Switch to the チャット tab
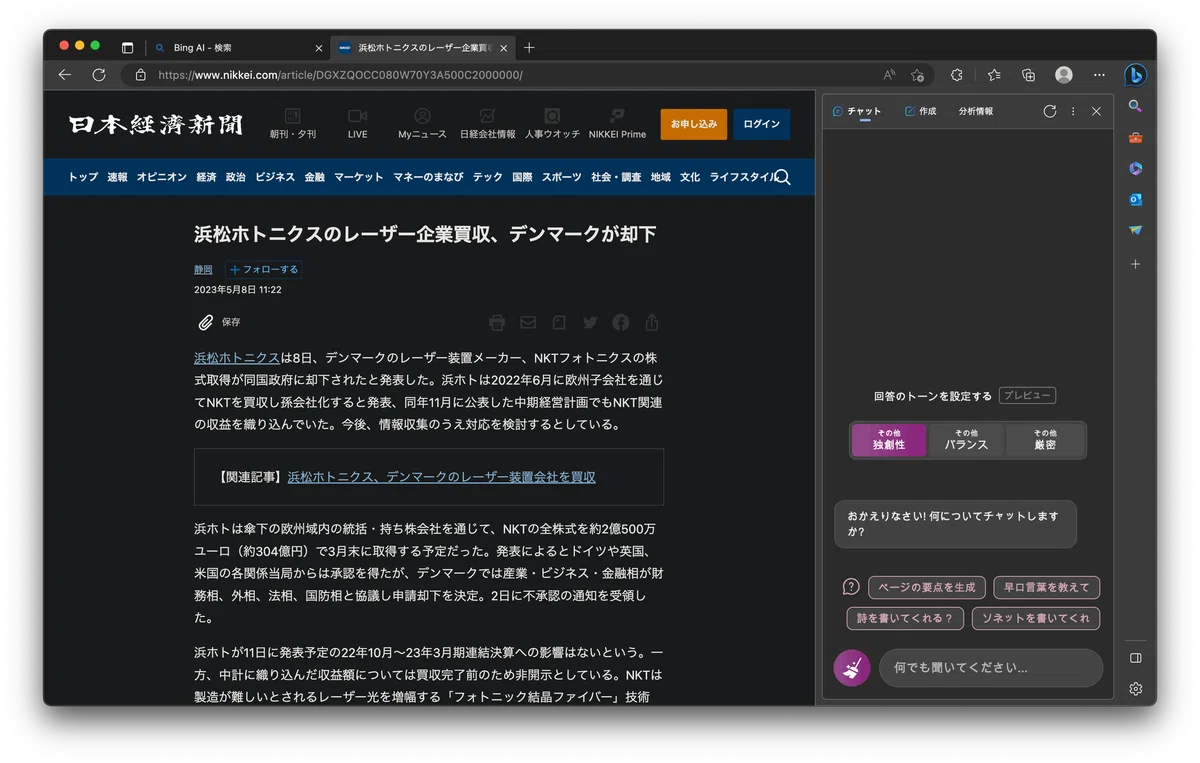1200x763 pixels. click(857, 111)
